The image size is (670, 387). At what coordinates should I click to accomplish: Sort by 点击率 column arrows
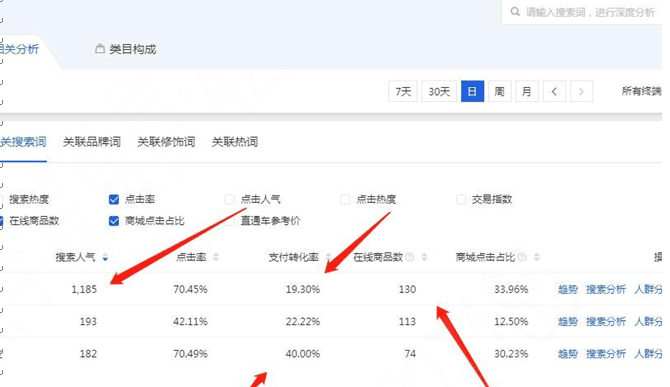coord(216,257)
